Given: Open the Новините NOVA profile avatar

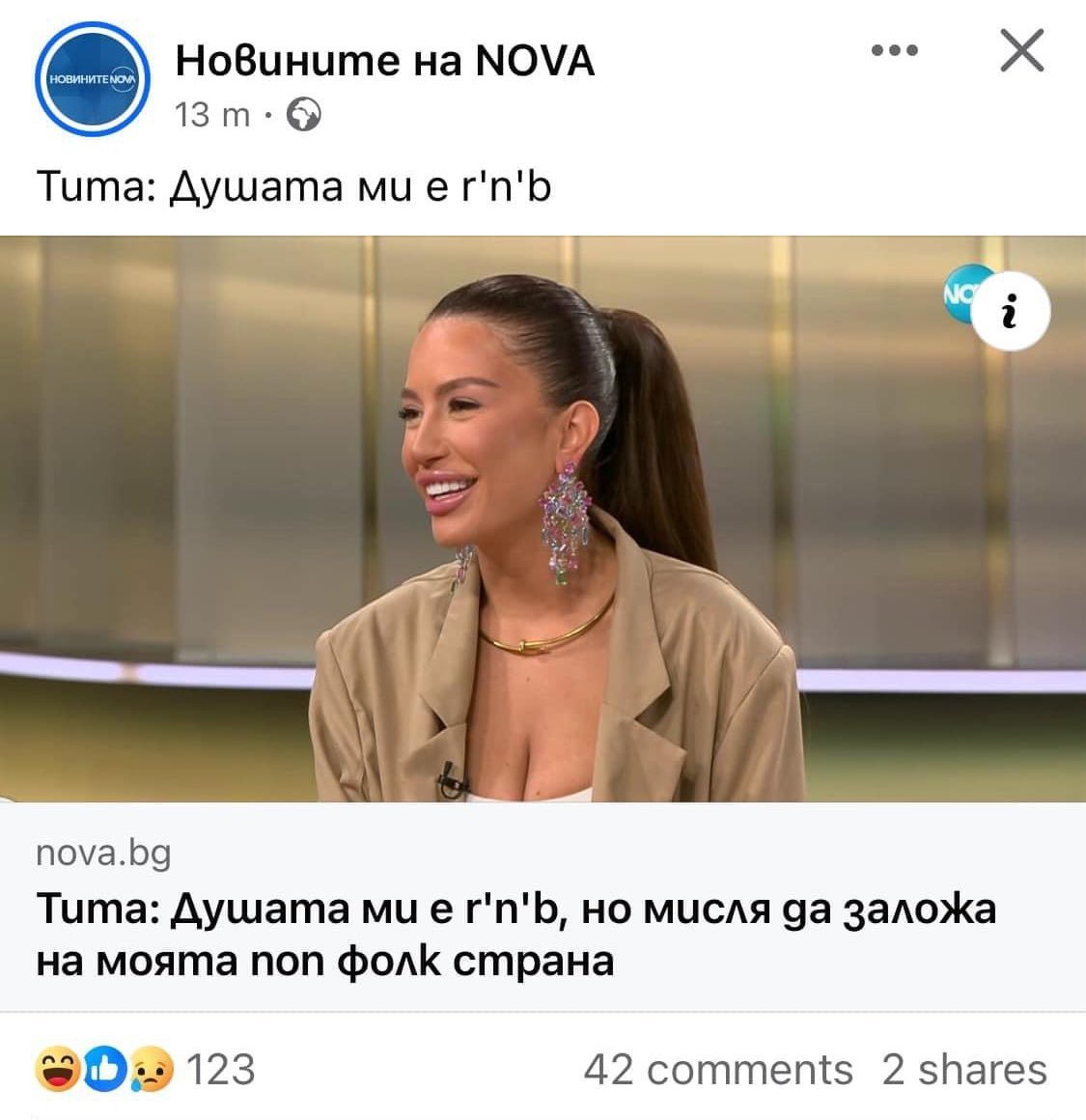Looking at the screenshot, I should pyautogui.click(x=93, y=79).
